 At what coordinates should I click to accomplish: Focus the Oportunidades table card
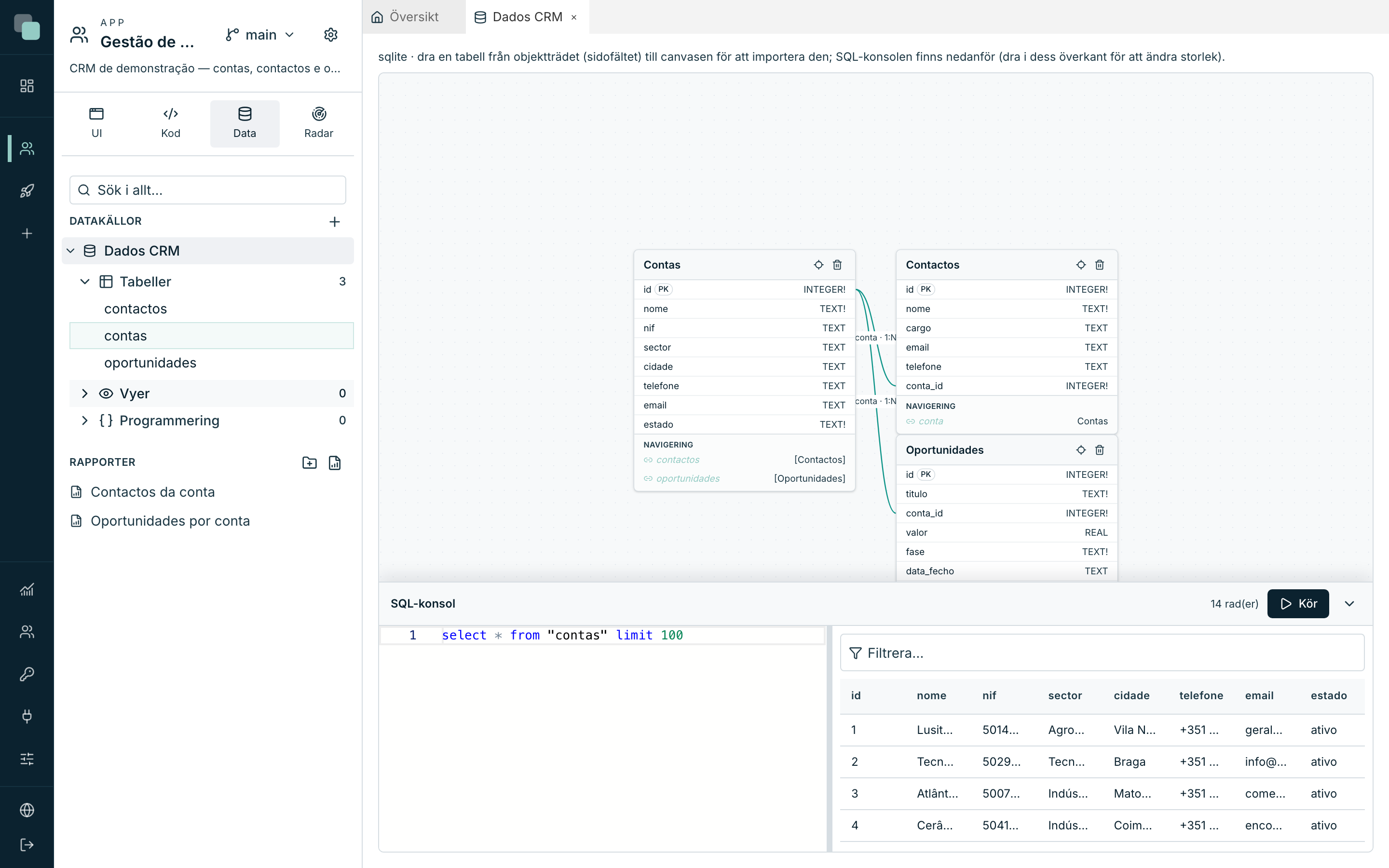(1081, 450)
